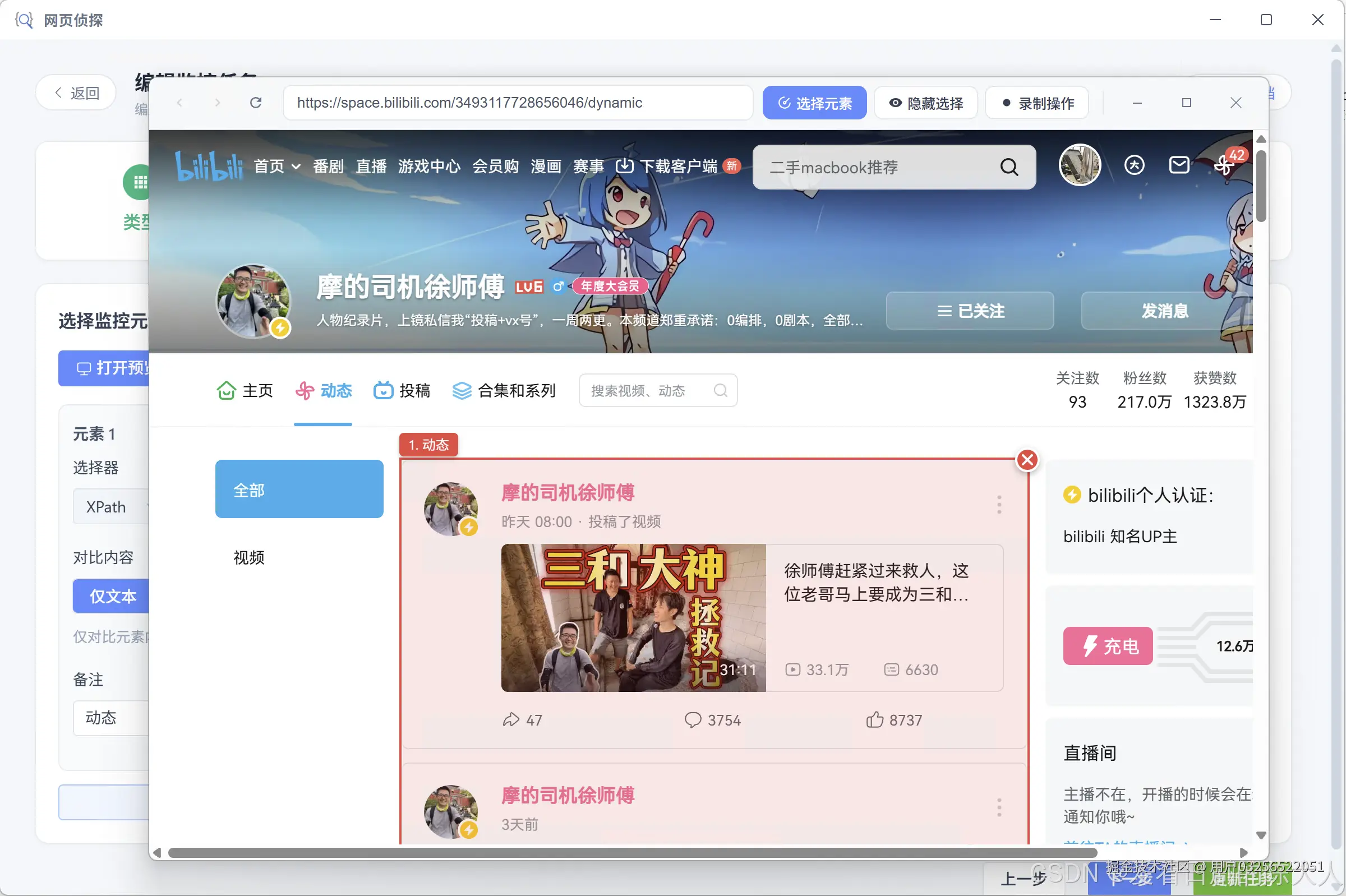Click the bilibili logo
Screen dimensions: 1346x896
click(x=209, y=166)
